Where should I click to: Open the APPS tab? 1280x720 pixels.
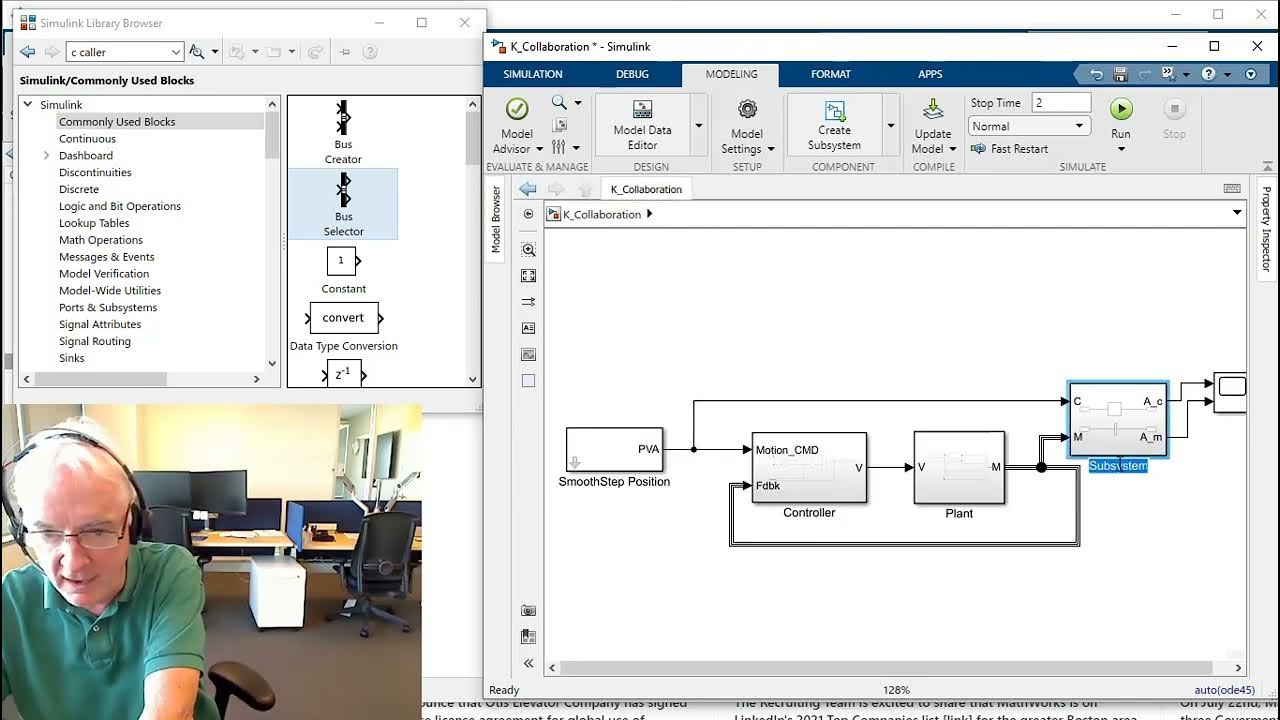pyautogui.click(x=930, y=74)
